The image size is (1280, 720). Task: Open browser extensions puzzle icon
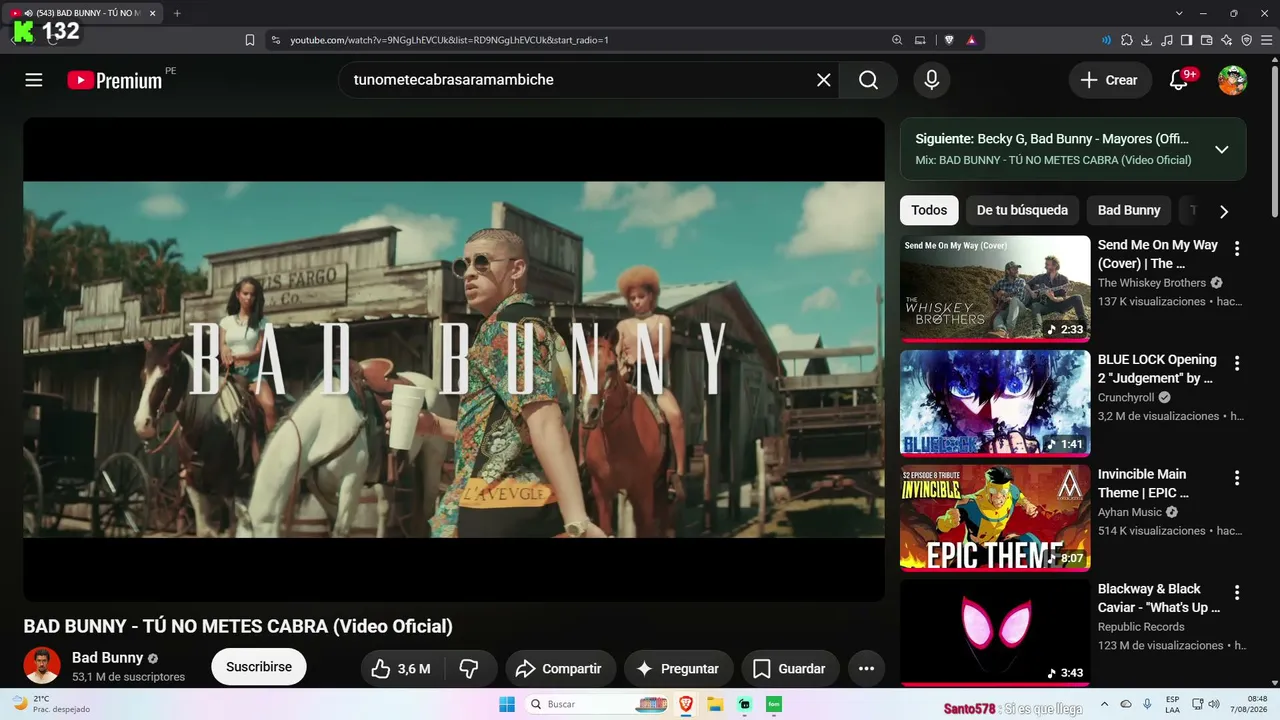click(1127, 40)
